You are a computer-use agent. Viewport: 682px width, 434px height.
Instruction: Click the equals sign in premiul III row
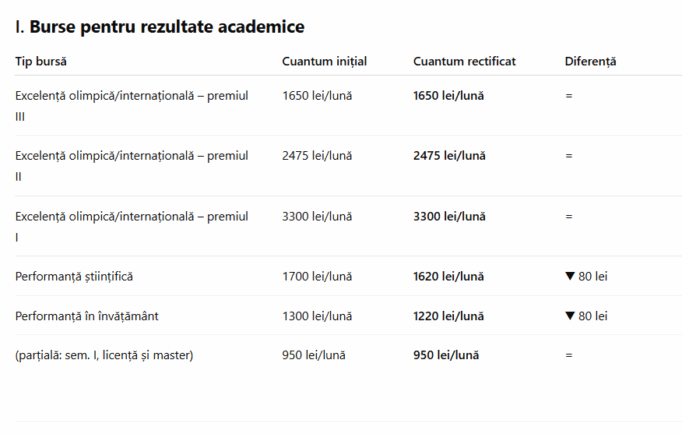(569, 96)
